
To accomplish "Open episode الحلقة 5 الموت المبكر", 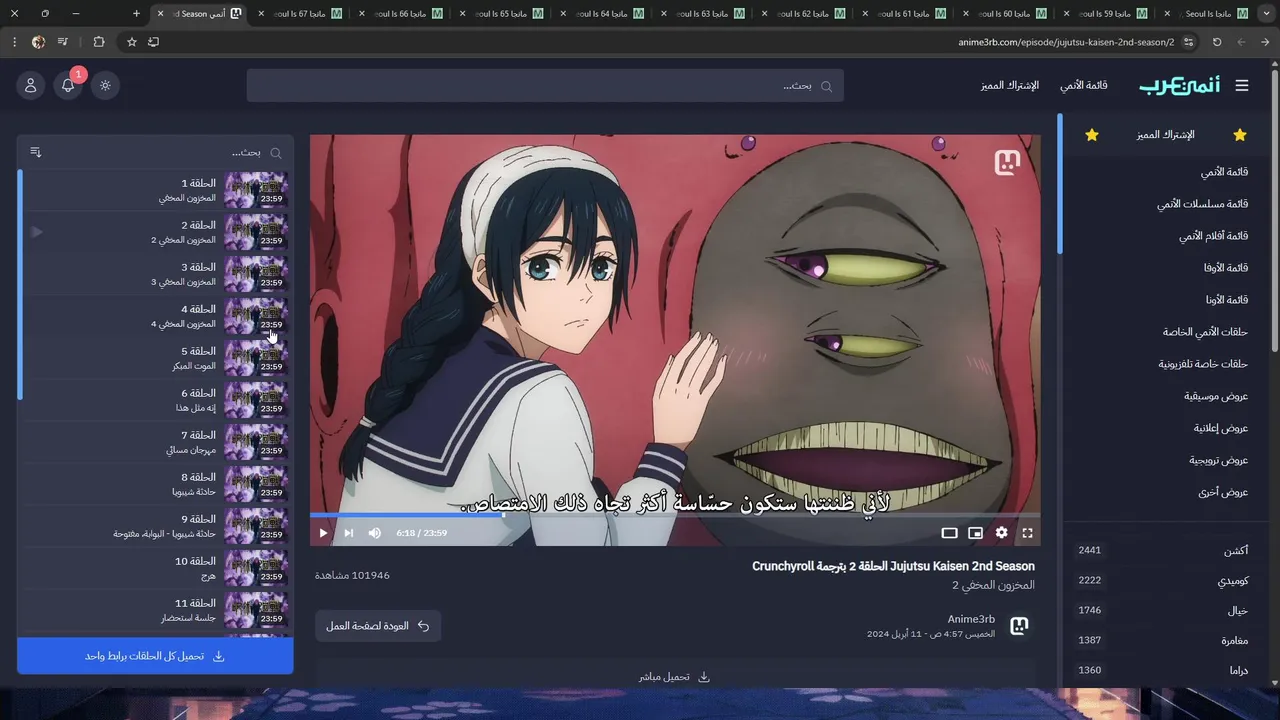I will (x=156, y=358).
